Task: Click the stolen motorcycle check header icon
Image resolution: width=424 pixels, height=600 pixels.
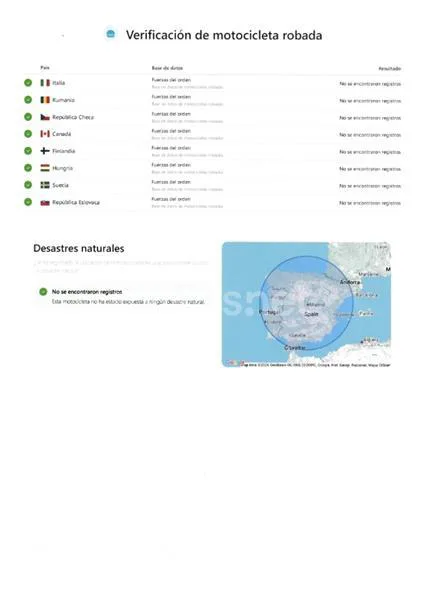Action: click(111, 34)
